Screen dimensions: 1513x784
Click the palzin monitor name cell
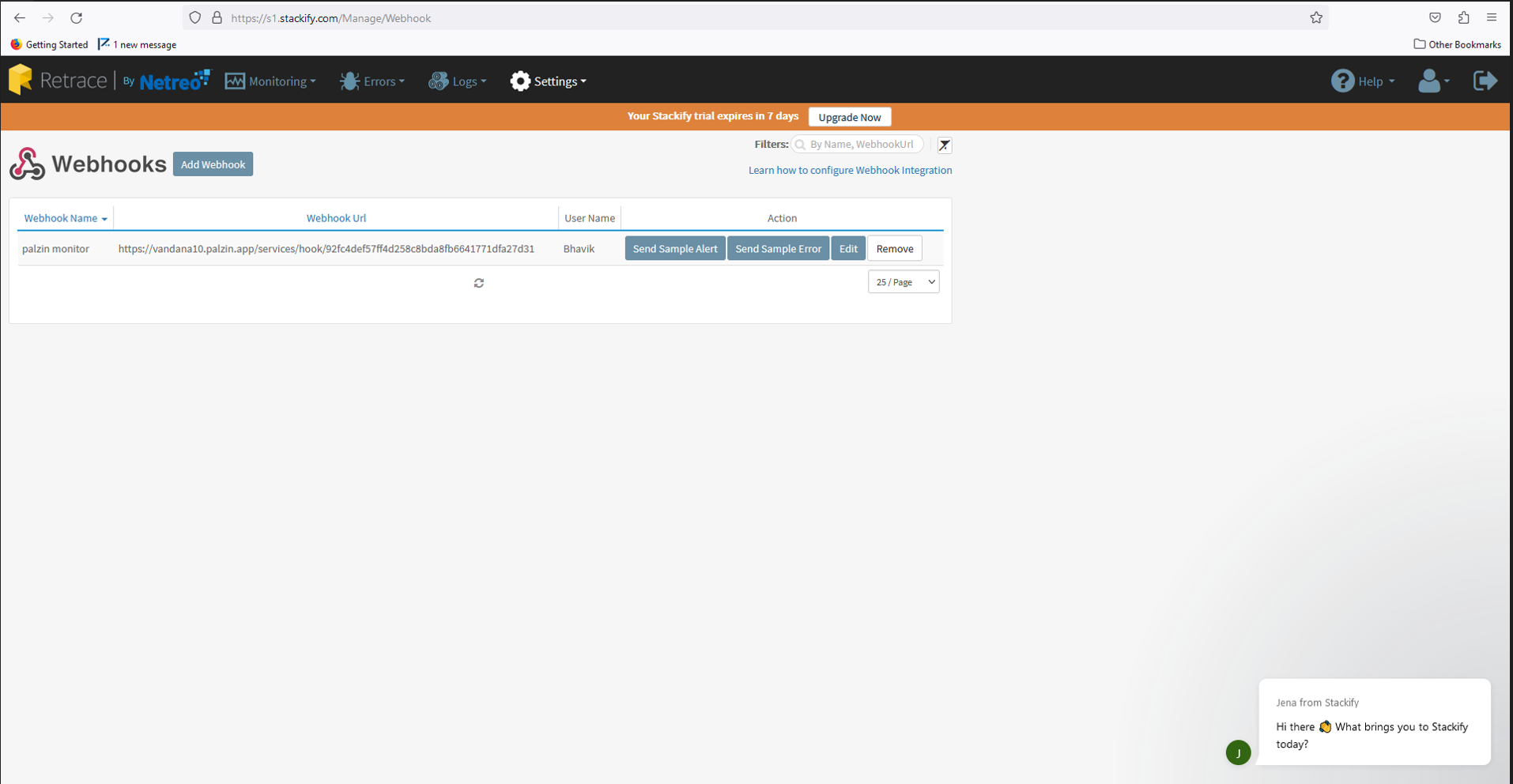[55, 249]
